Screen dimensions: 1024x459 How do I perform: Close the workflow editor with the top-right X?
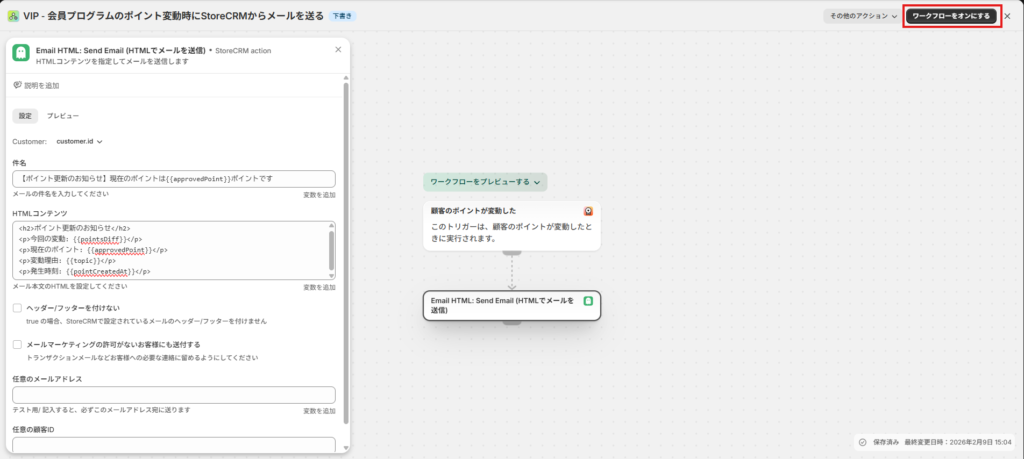(1008, 16)
